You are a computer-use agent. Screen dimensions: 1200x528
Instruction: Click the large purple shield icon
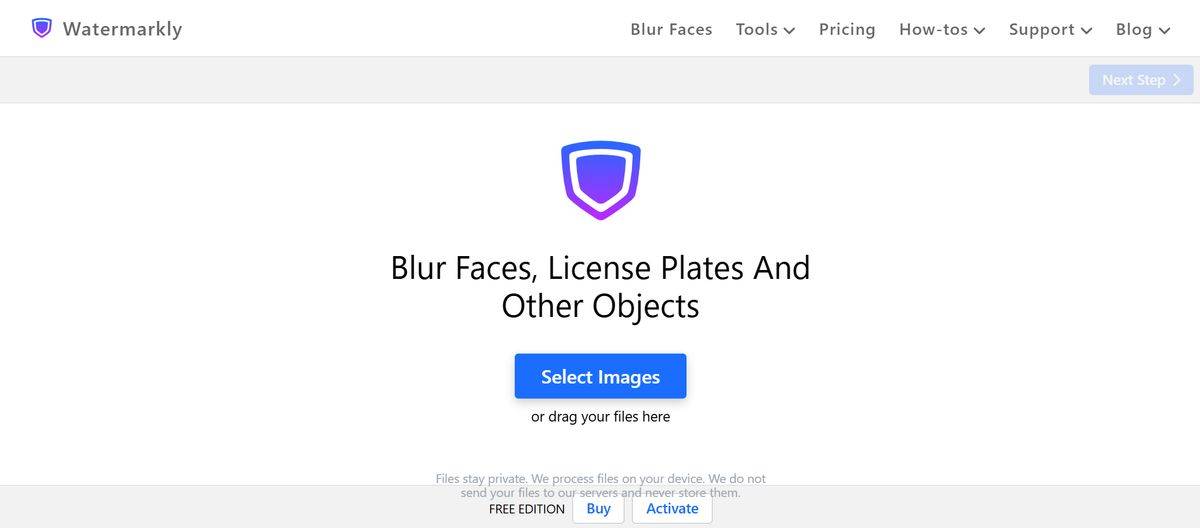coord(600,180)
